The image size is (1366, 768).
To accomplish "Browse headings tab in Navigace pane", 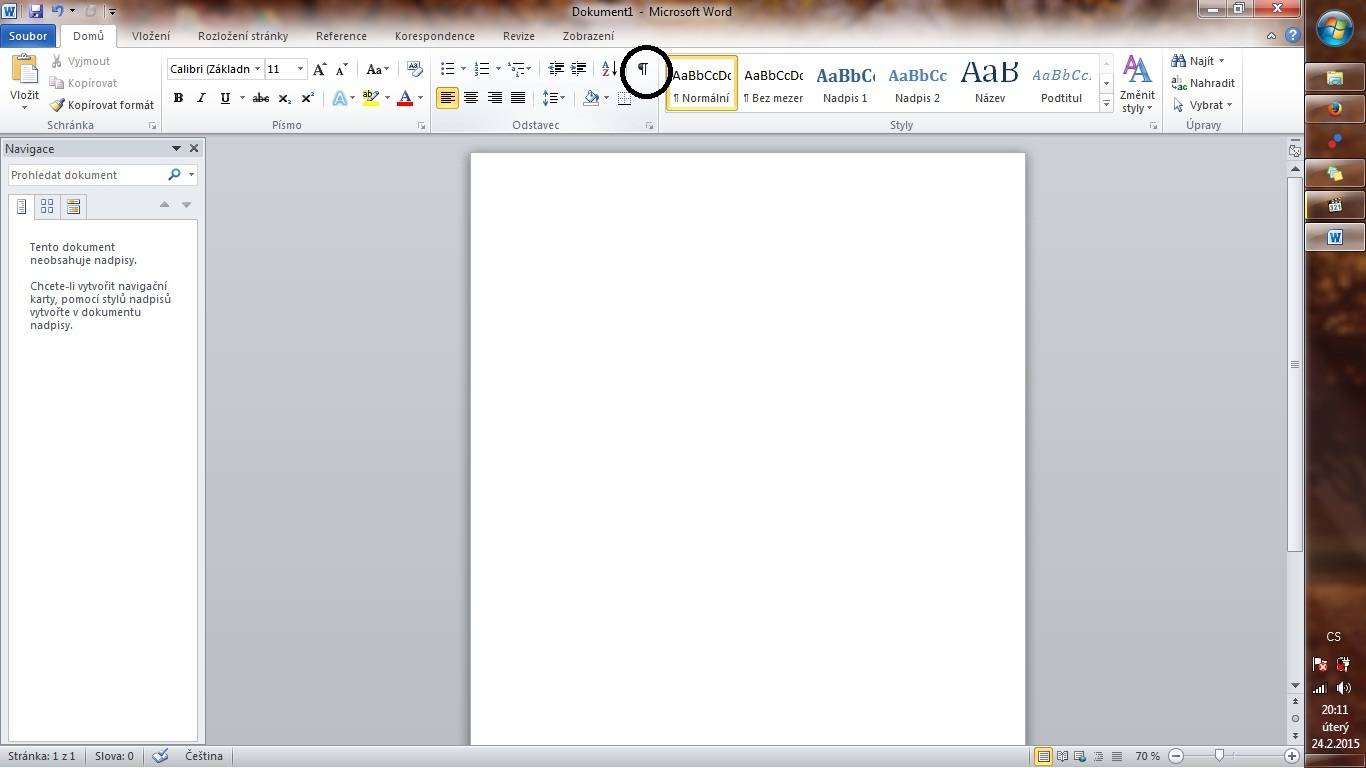I will tap(21, 207).
